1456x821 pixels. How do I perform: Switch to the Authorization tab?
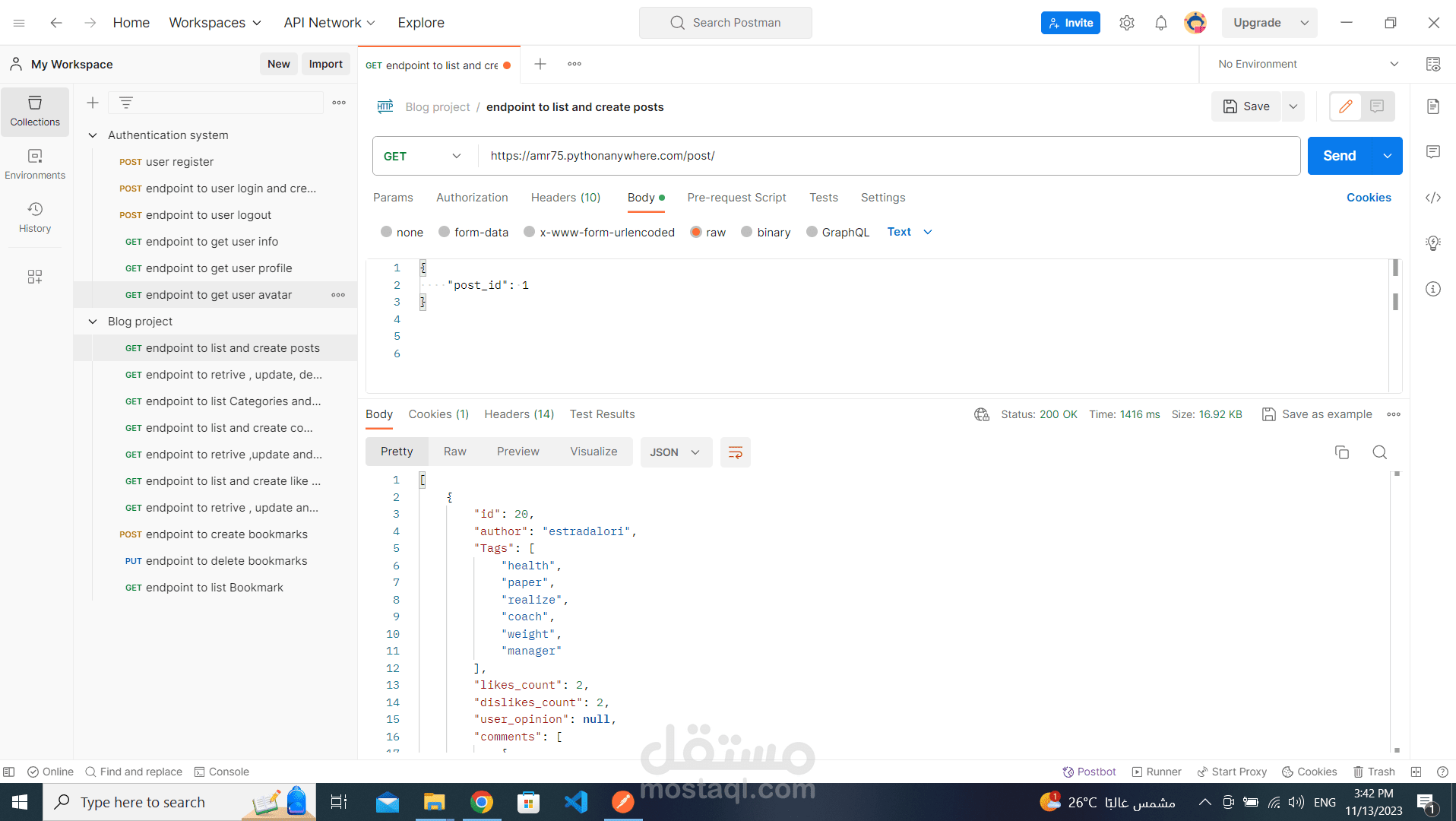point(472,198)
